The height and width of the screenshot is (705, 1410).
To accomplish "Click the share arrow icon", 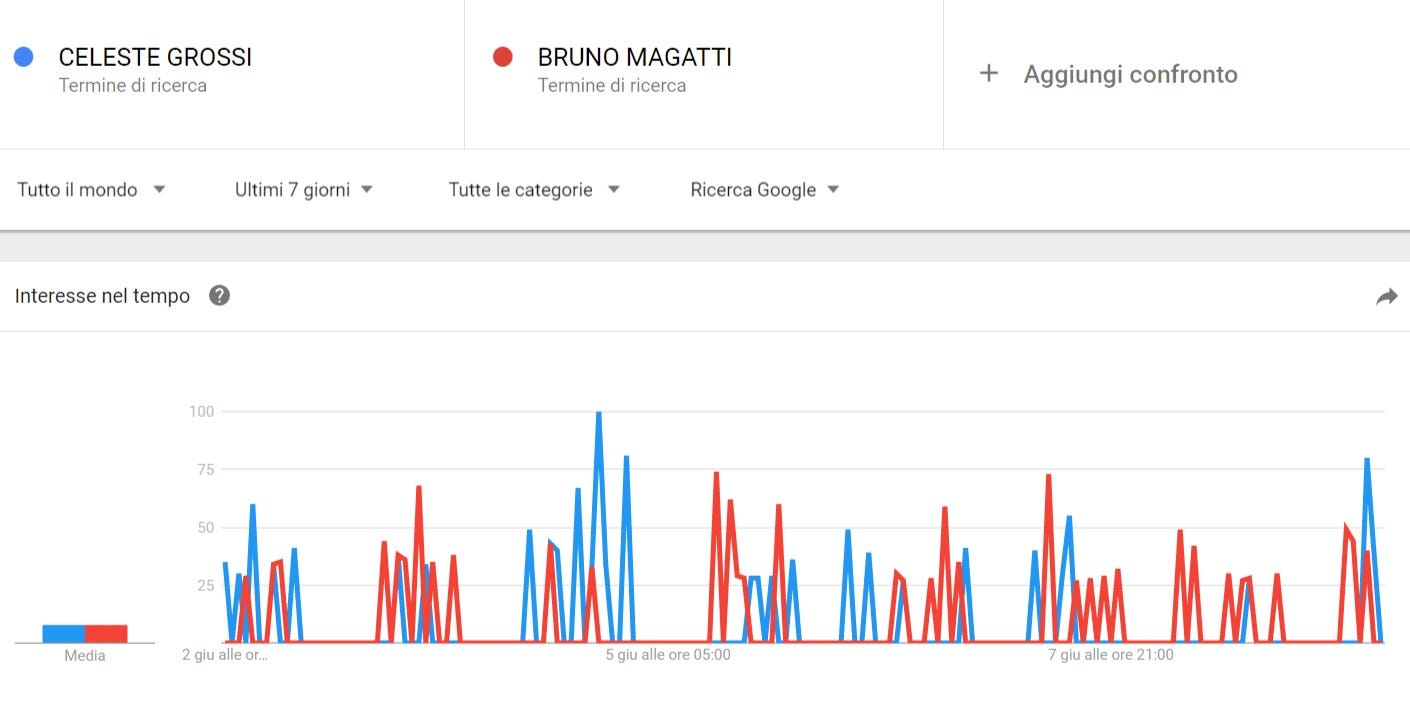I will (1386, 296).
